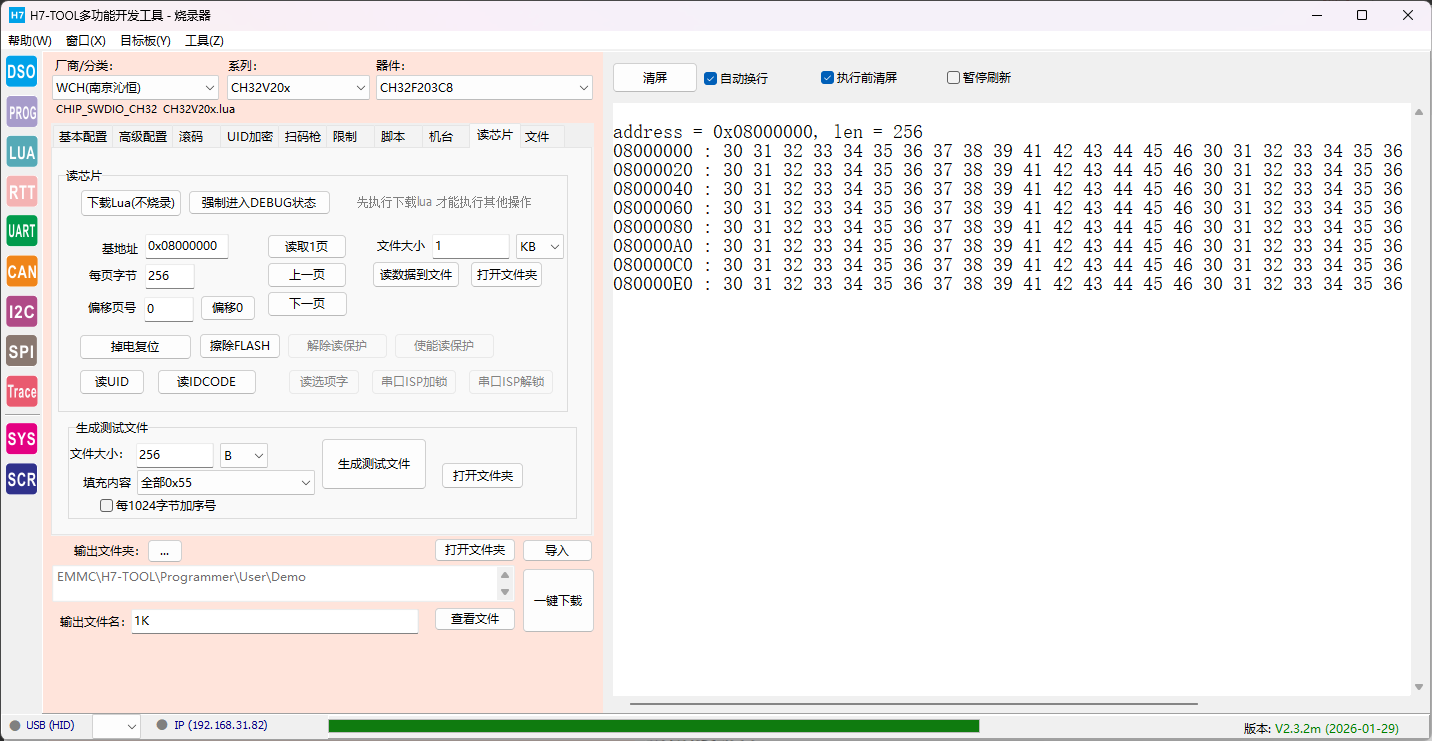Open the UART serial tool icon
This screenshot has width=1432, height=741.
point(21,231)
